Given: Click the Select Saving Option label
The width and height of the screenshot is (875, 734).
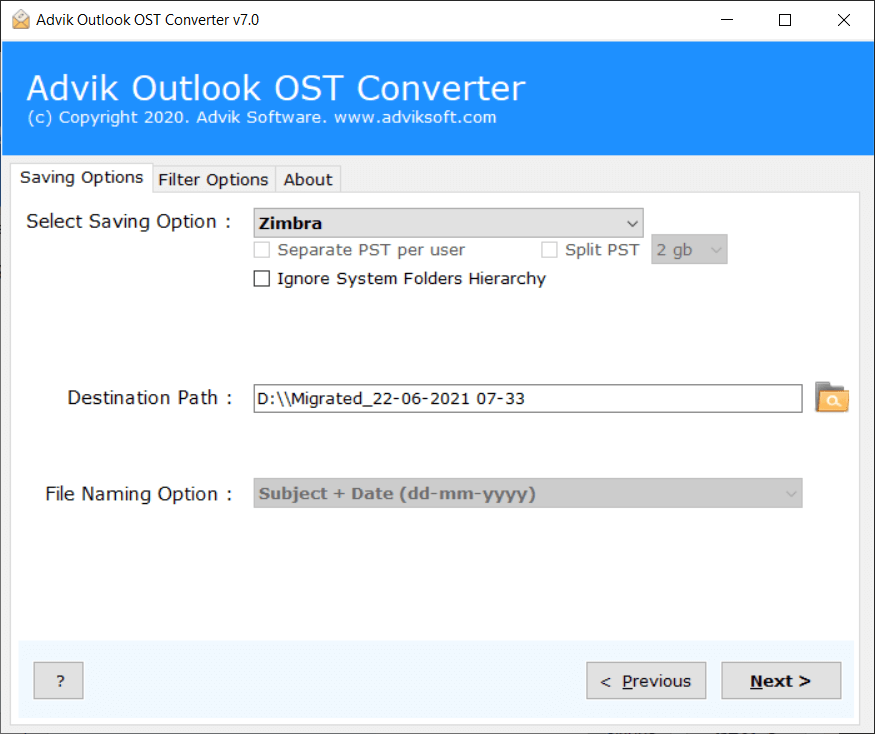Looking at the screenshot, I should 129,222.
